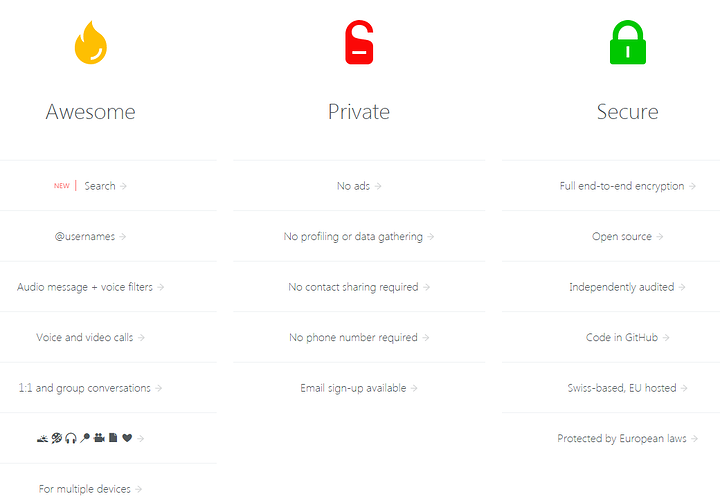Select Email sign-up available

[353, 388]
